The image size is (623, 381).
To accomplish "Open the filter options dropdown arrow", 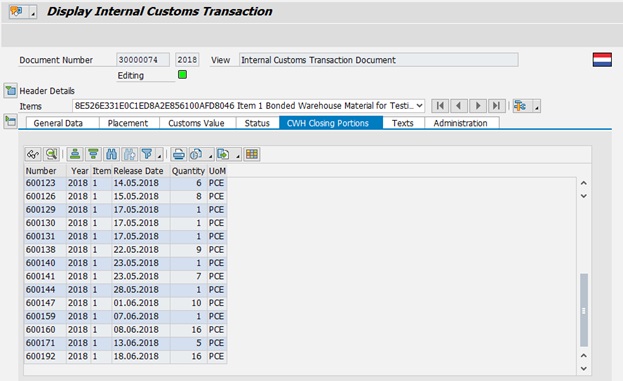I will pos(159,155).
